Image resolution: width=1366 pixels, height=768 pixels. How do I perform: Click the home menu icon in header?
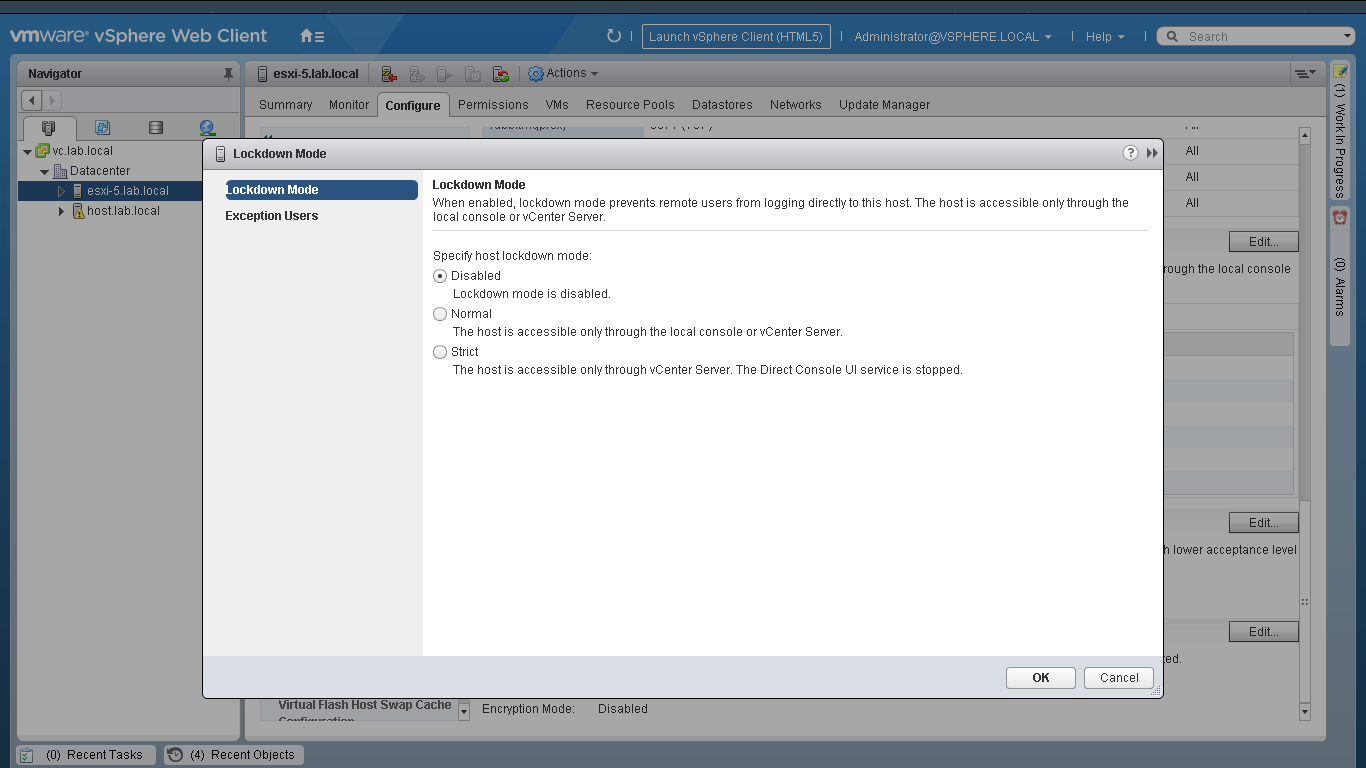pyautogui.click(x=312, y=36)
